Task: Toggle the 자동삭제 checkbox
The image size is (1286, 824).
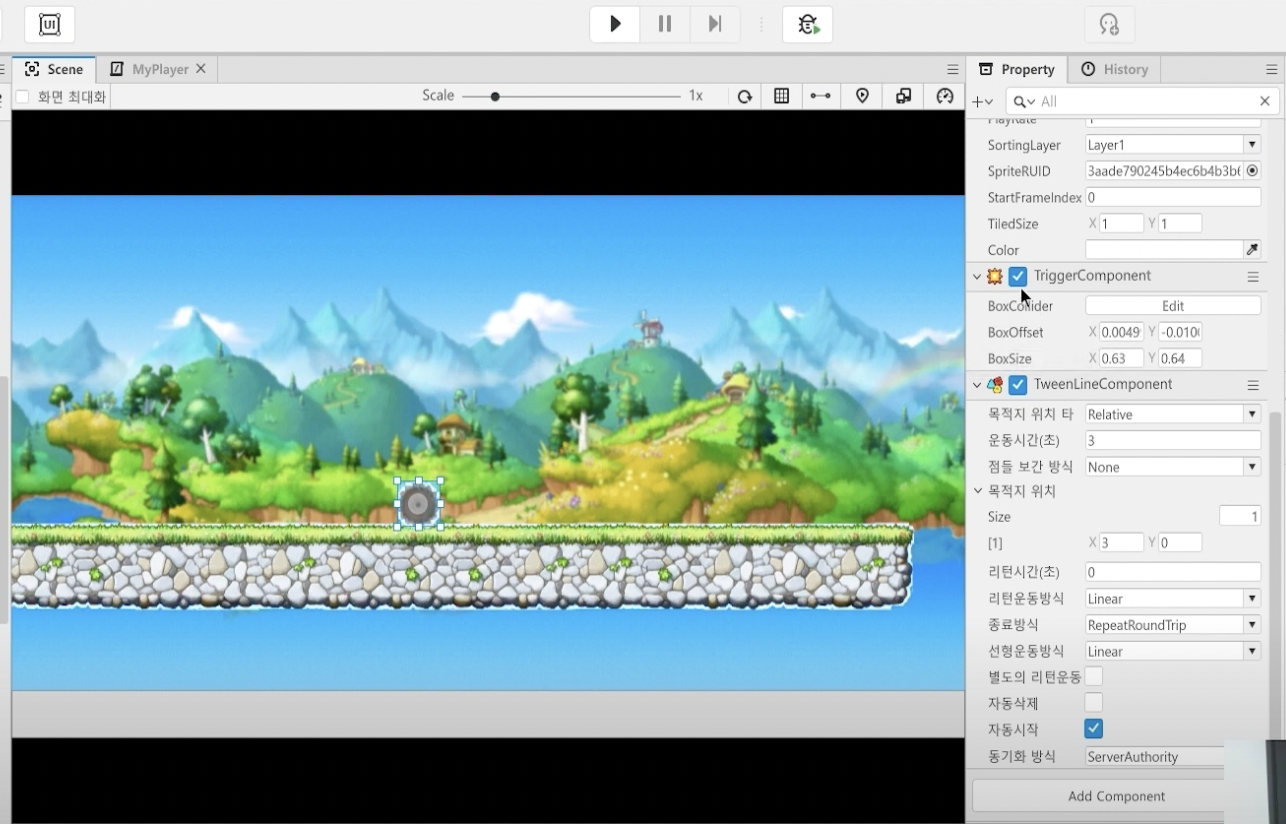Action: [x=1094, y=703]
